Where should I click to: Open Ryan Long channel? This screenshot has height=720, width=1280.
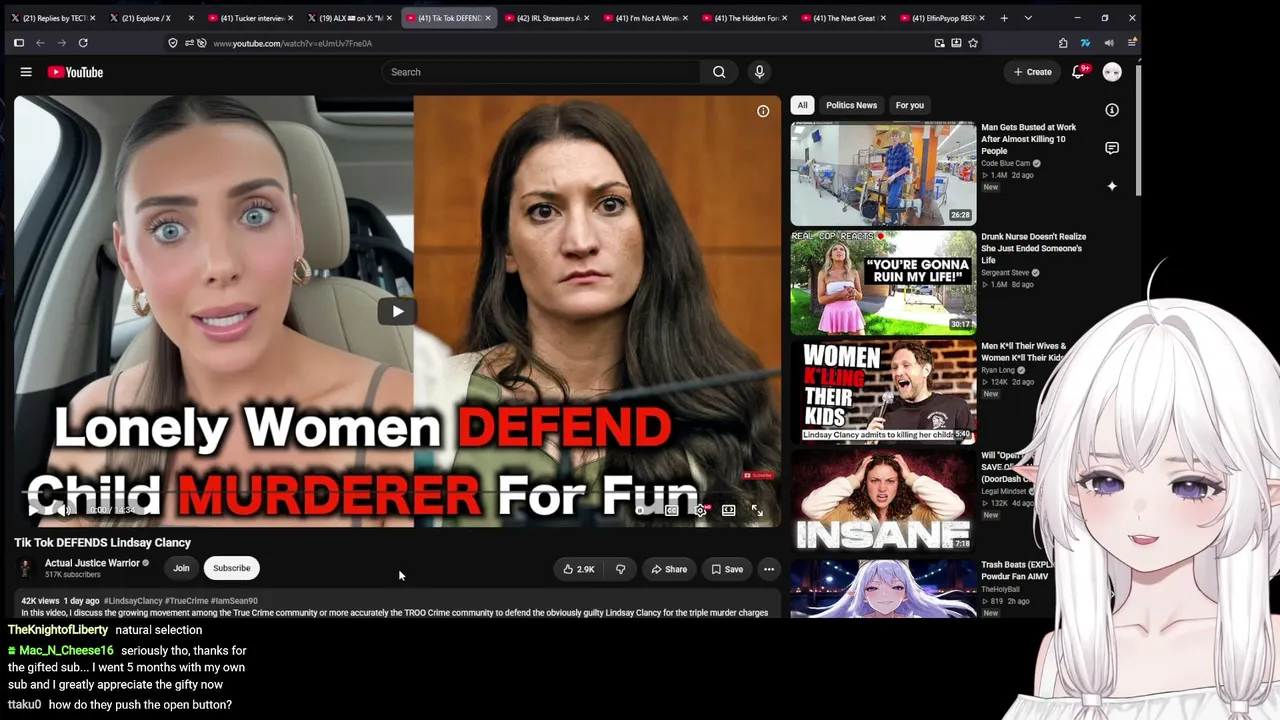(x=999, y=370)
